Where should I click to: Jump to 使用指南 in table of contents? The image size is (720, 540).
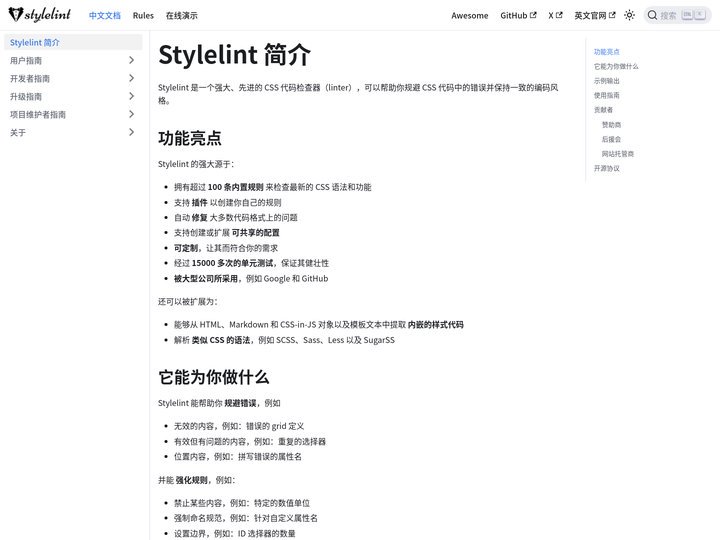pyautogui.click(x=607, y=95)
